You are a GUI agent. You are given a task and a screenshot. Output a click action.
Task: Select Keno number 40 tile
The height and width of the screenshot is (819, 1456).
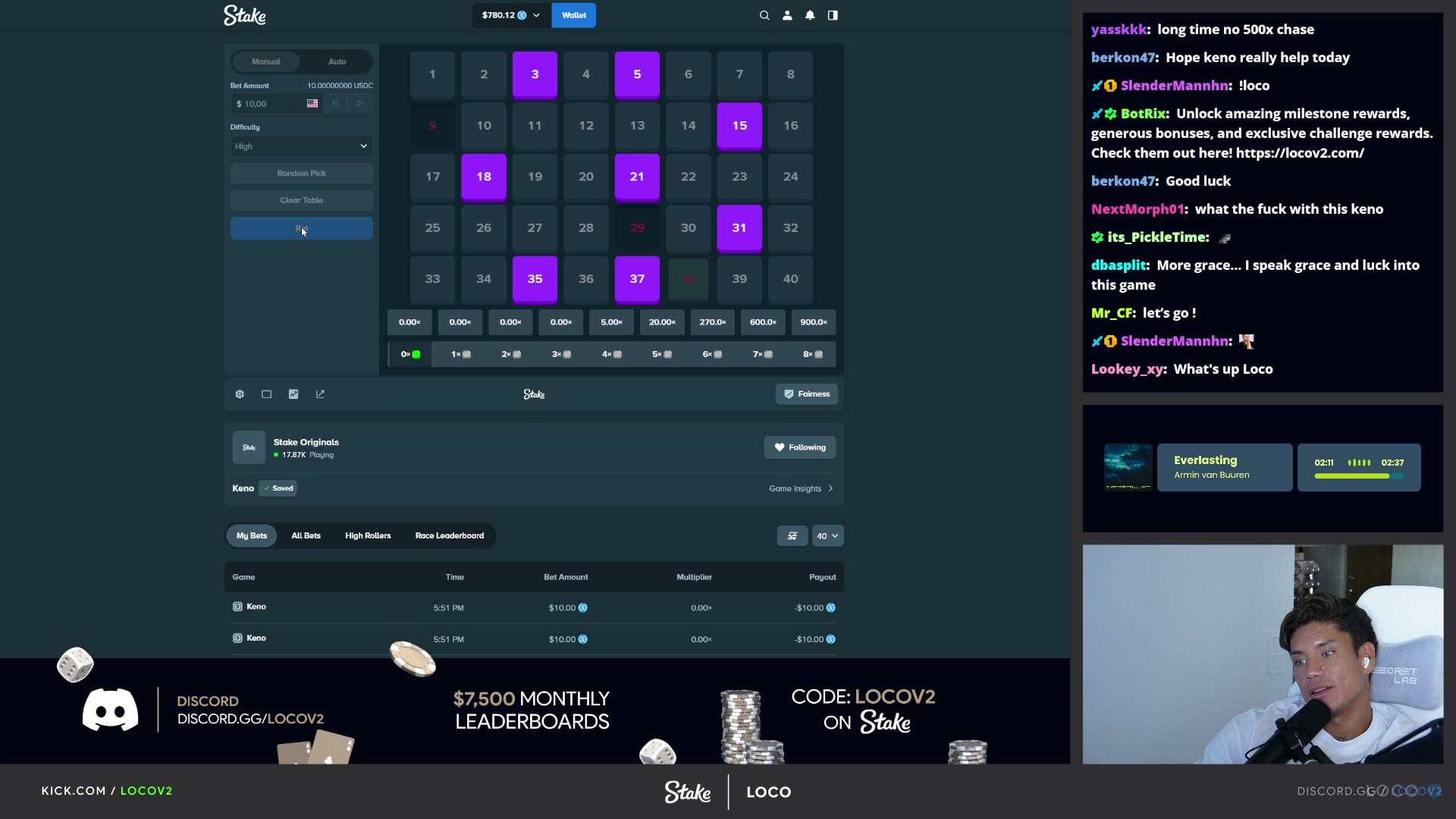click(790, 279)
